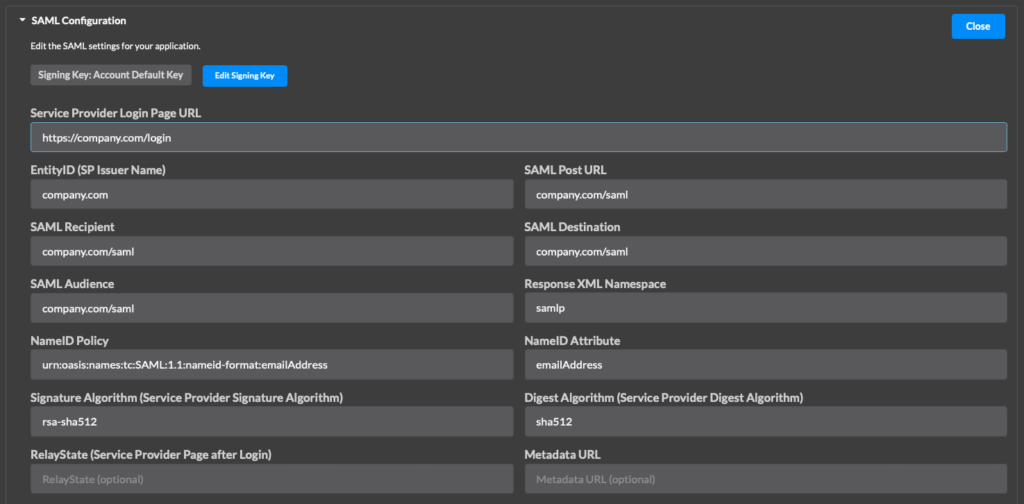Edit the Signature Algorithm rsa-sha512 field
Screen dimensions: 1024x504
[272, 422]
